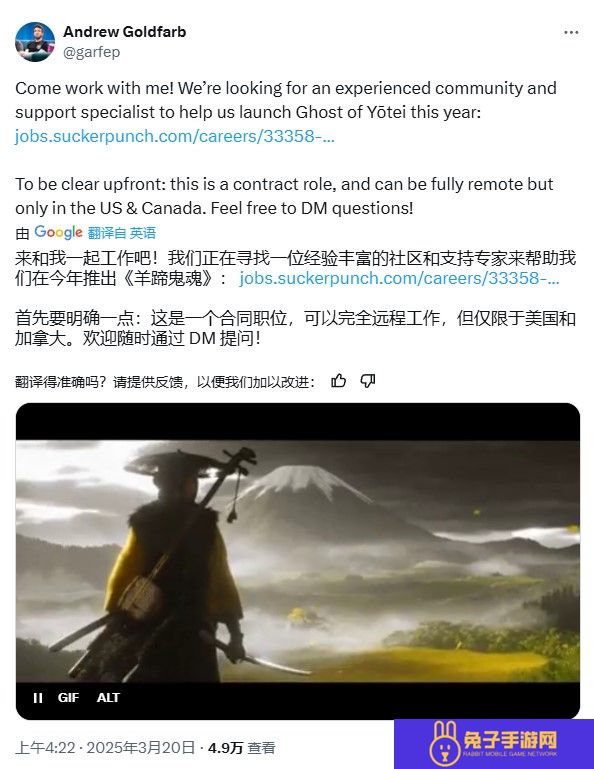Click the rabbit logo icon in watermark
594x769 pixels.
coord(444,744)
